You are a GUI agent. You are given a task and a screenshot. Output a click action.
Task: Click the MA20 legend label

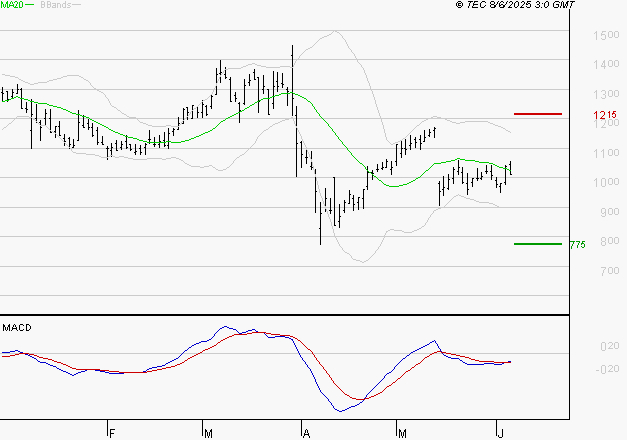point(12,5)
